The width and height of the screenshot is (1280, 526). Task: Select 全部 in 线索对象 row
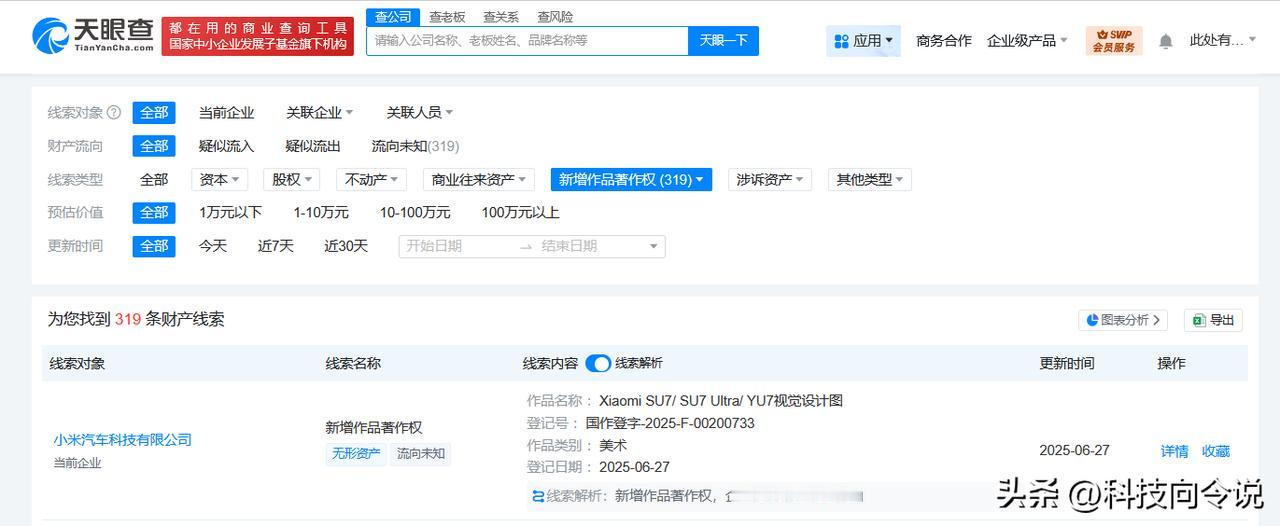[154, 113]
